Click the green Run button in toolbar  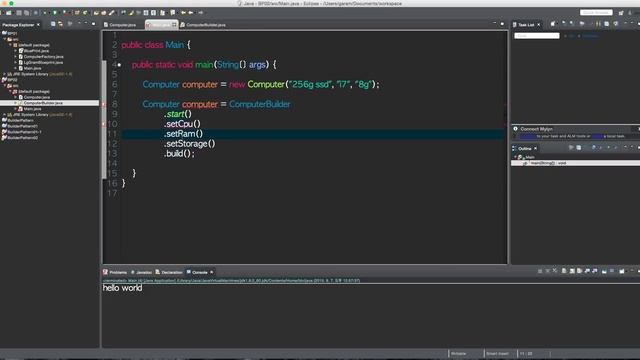click(x=55, y=13)
